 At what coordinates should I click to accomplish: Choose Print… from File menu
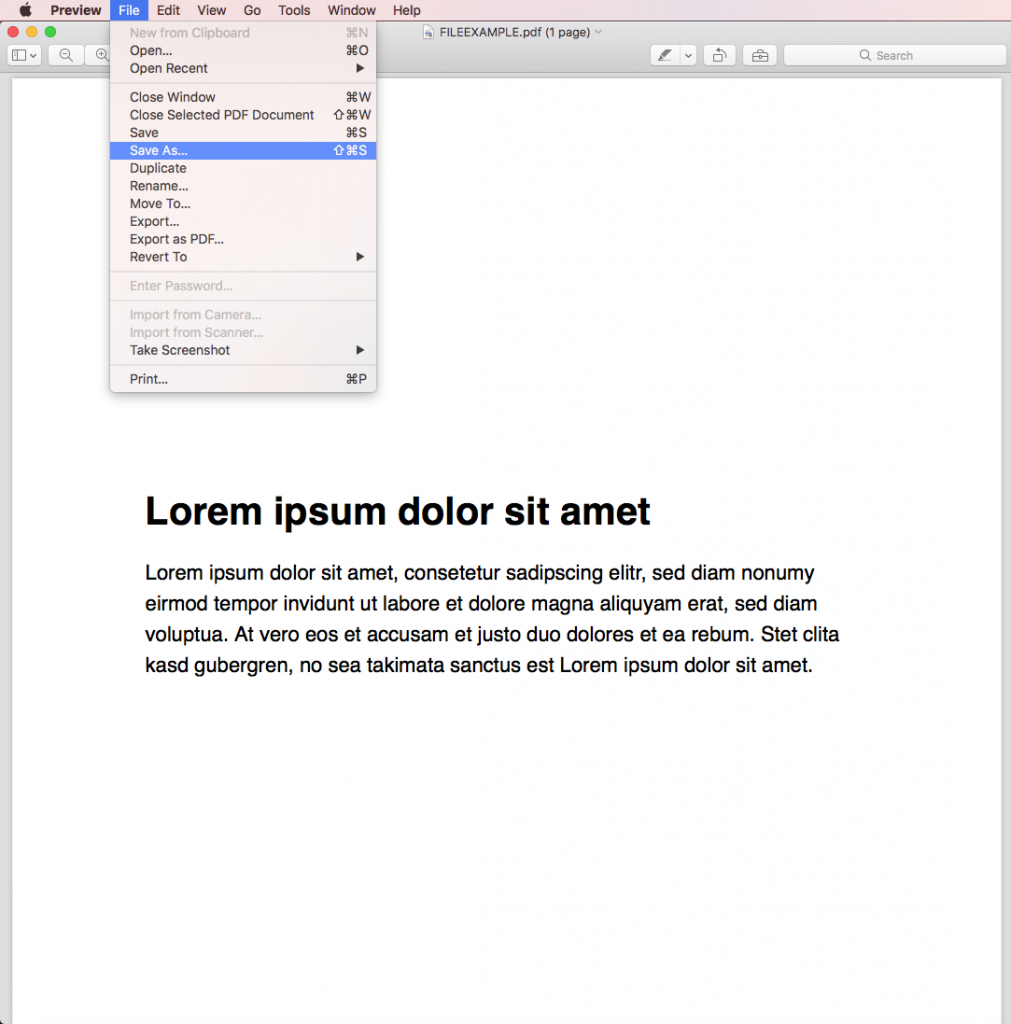pyautogui.click(x=243, y=379)
